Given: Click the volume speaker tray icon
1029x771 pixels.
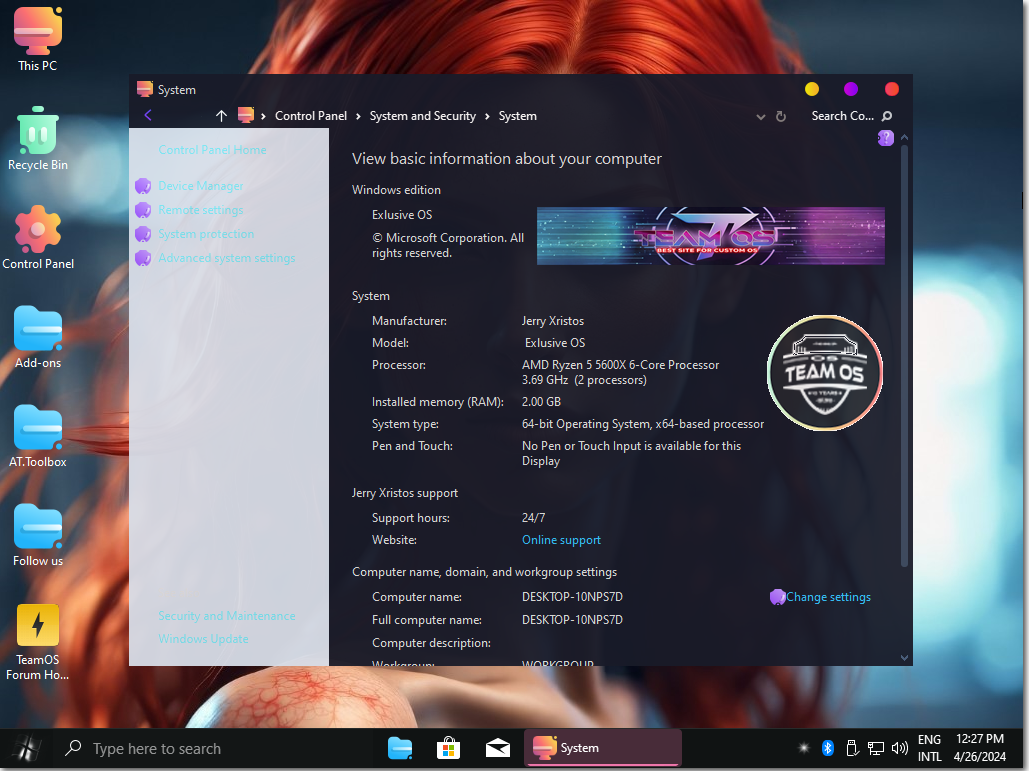Looking at the screenshot, I should (899, 748).
